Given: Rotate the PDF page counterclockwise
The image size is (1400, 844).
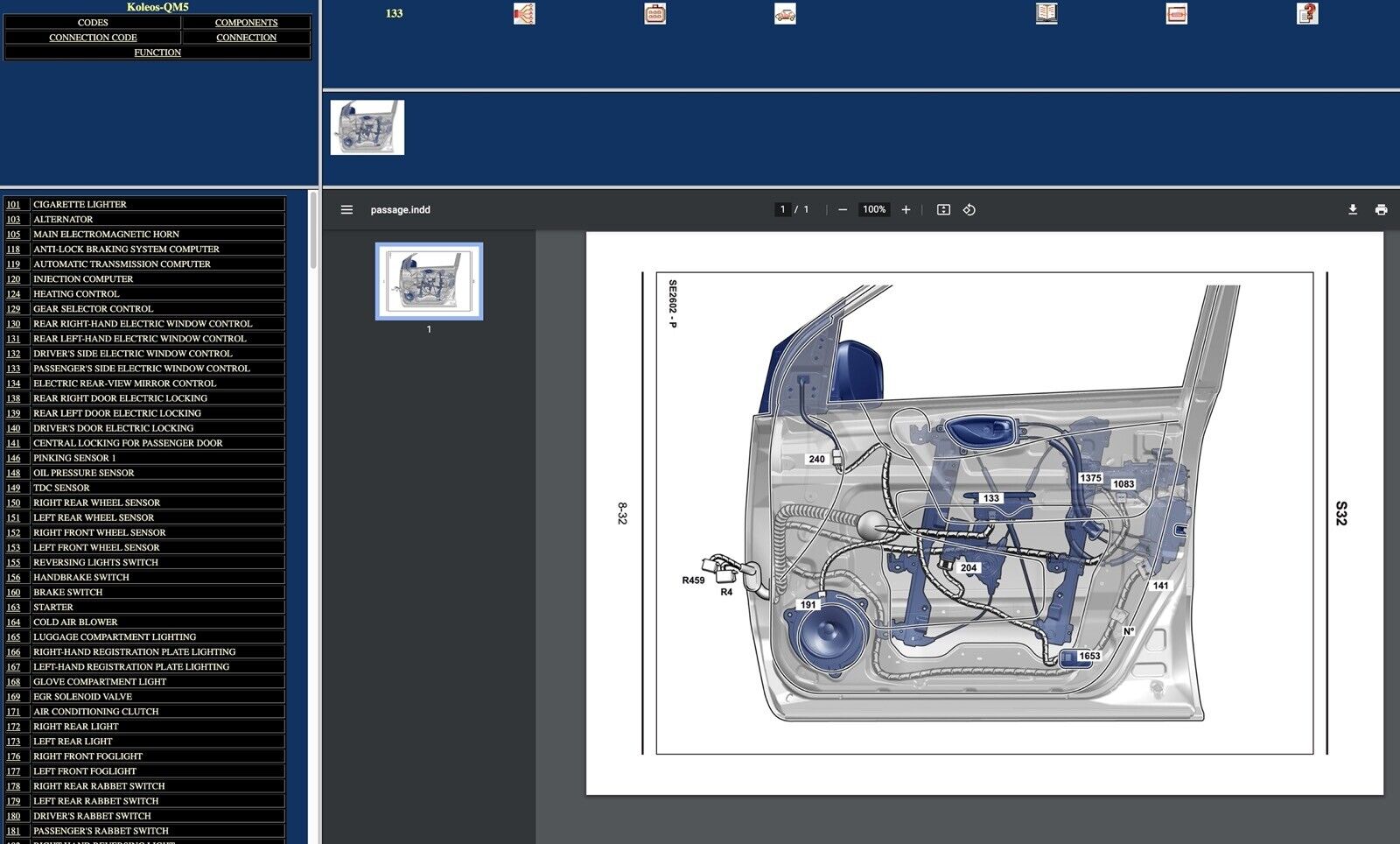Looking at the screenshot, I should (969, 210).
